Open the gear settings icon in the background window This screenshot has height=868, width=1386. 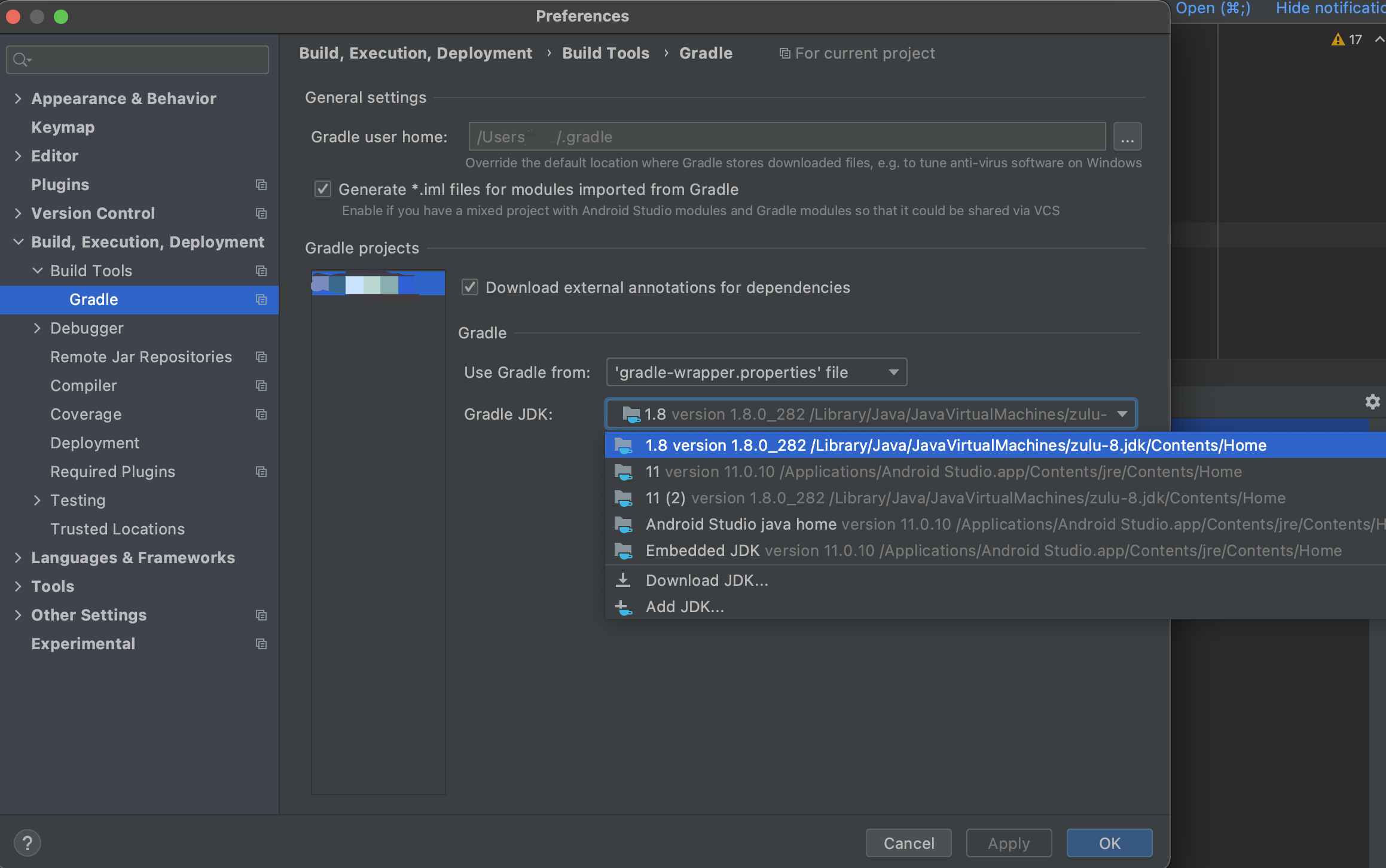pos(1372,402)
